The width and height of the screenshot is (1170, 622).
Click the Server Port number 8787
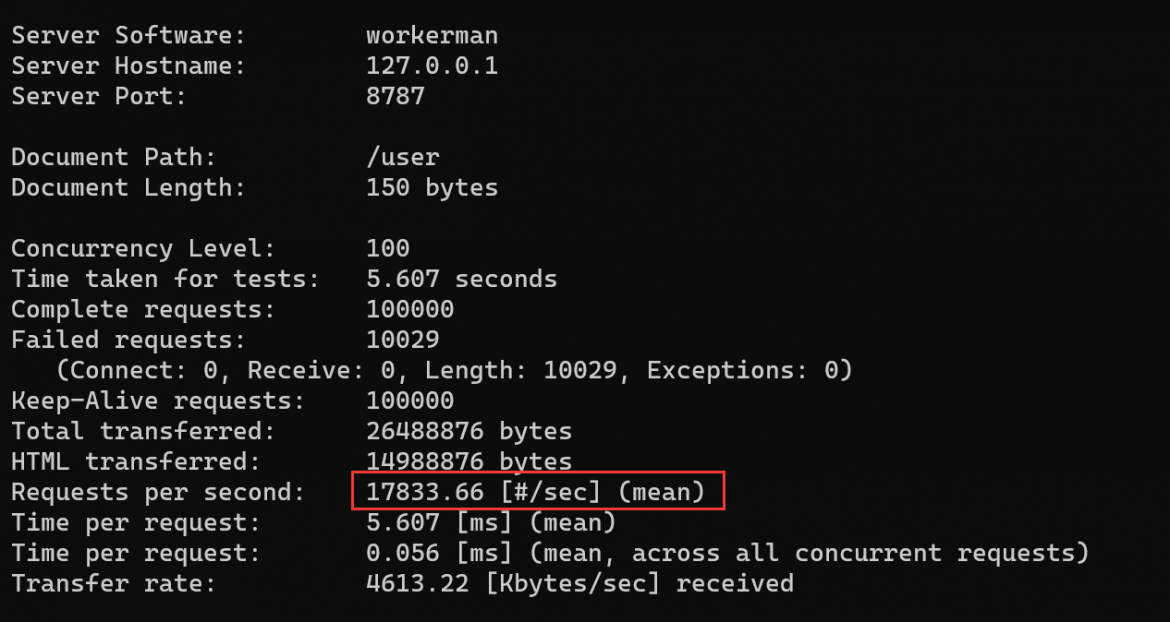point(395,96)
